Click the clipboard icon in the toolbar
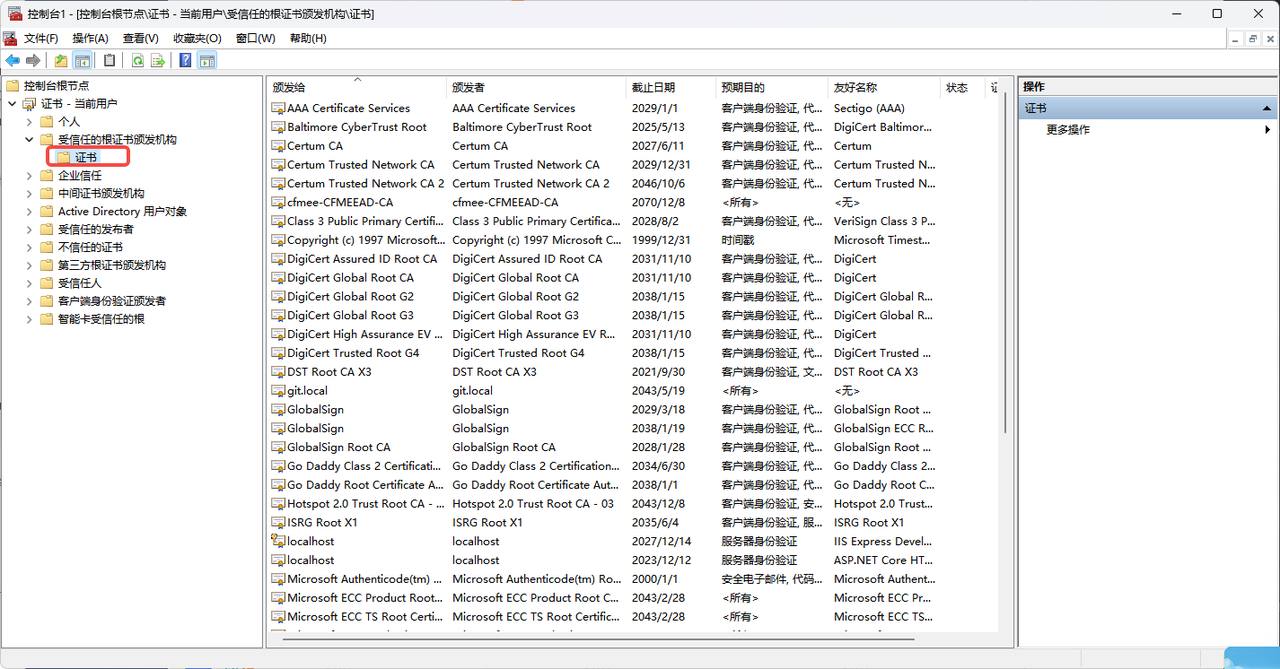1280x669 pixels. tap(110, 60)
